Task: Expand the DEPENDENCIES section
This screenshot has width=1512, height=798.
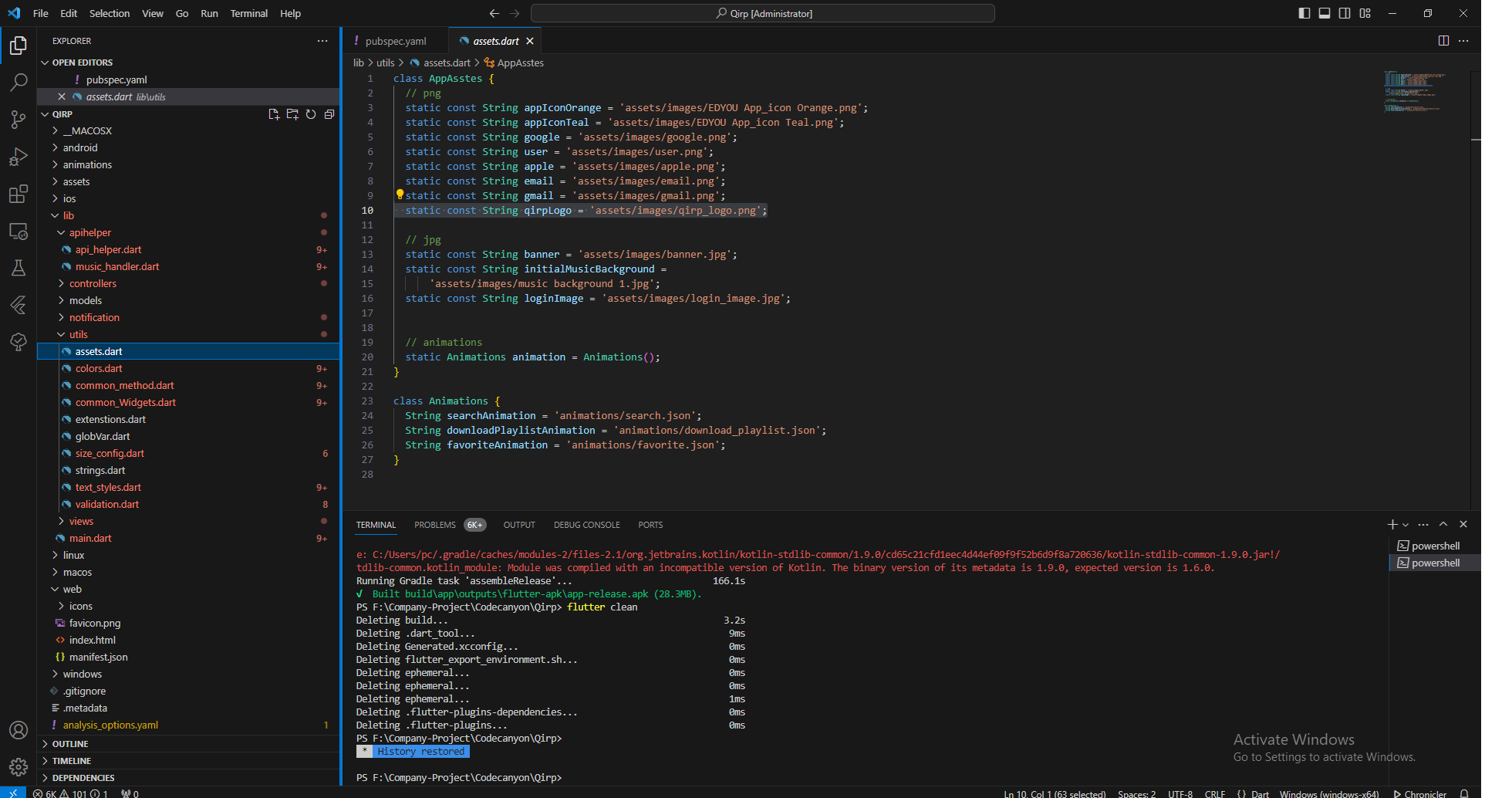Action: coord(83,778)
